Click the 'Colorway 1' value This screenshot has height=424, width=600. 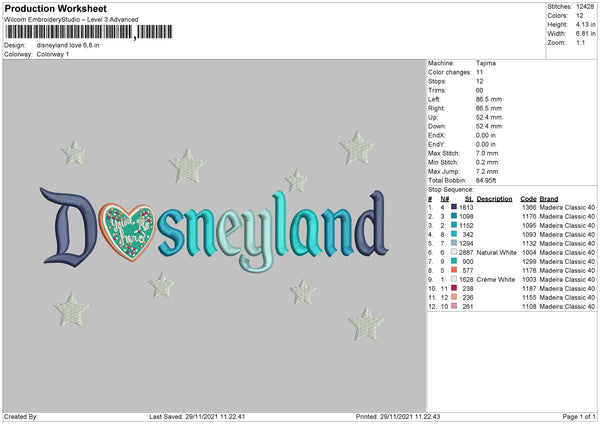coord(53,54)
